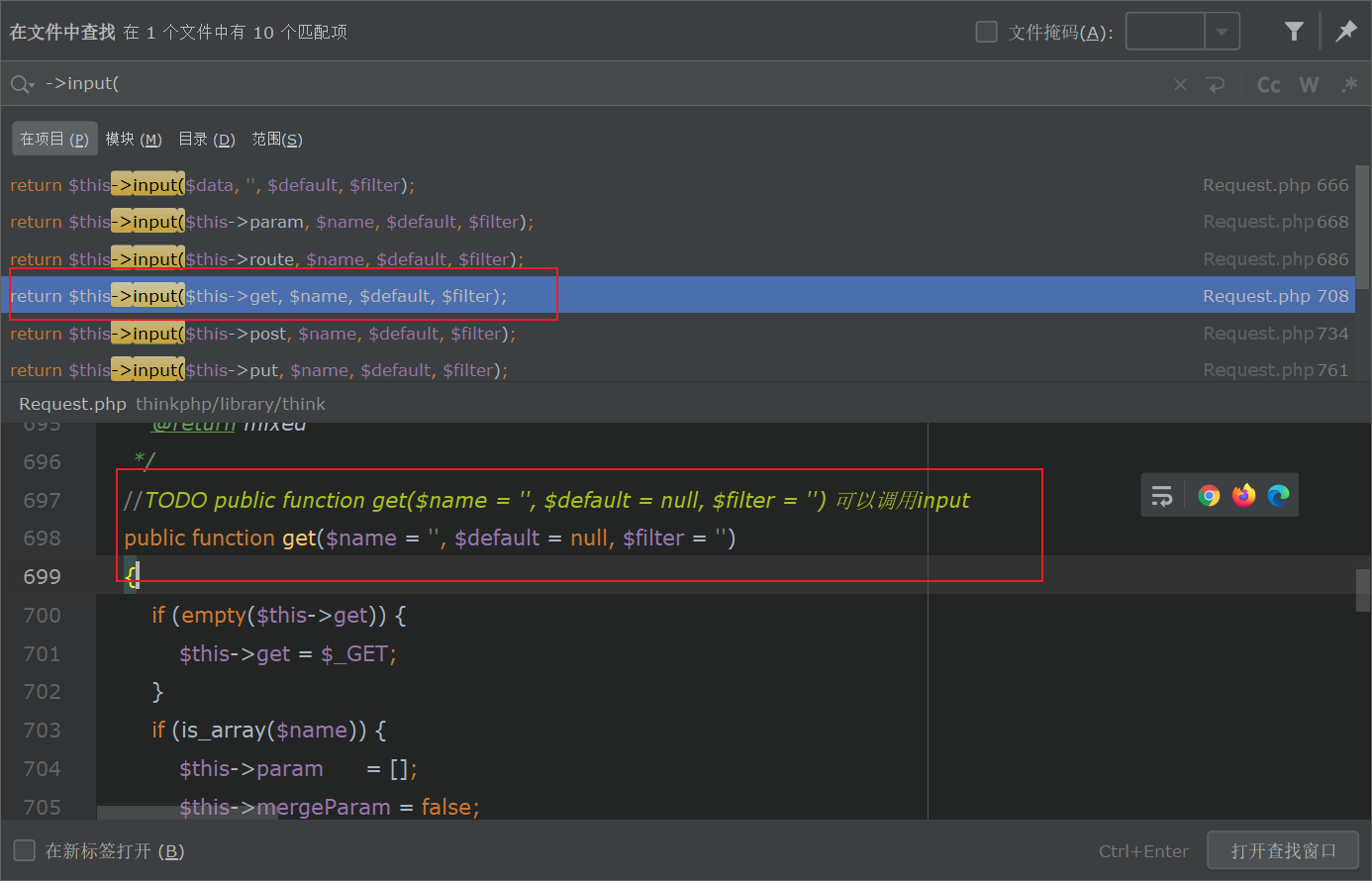
Task: Pin the find window with pin icon
Action: tap(1346, 32)
